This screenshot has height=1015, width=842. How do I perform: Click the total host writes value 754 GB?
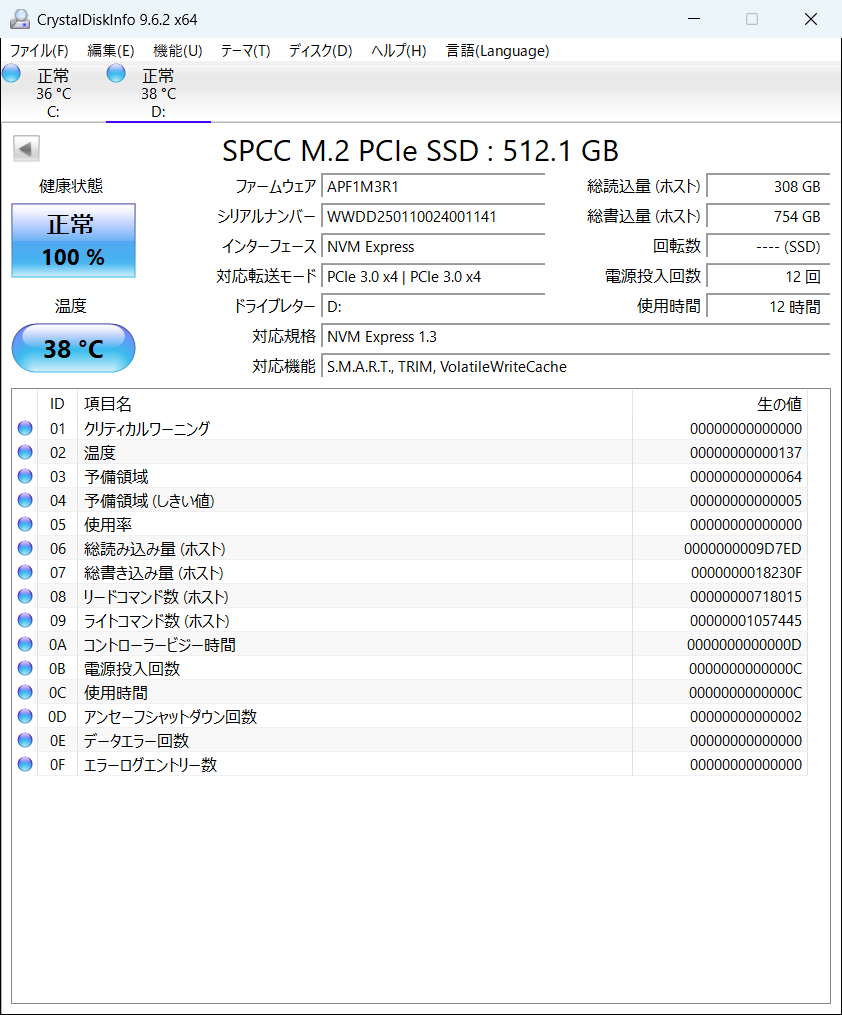point(768,216)
